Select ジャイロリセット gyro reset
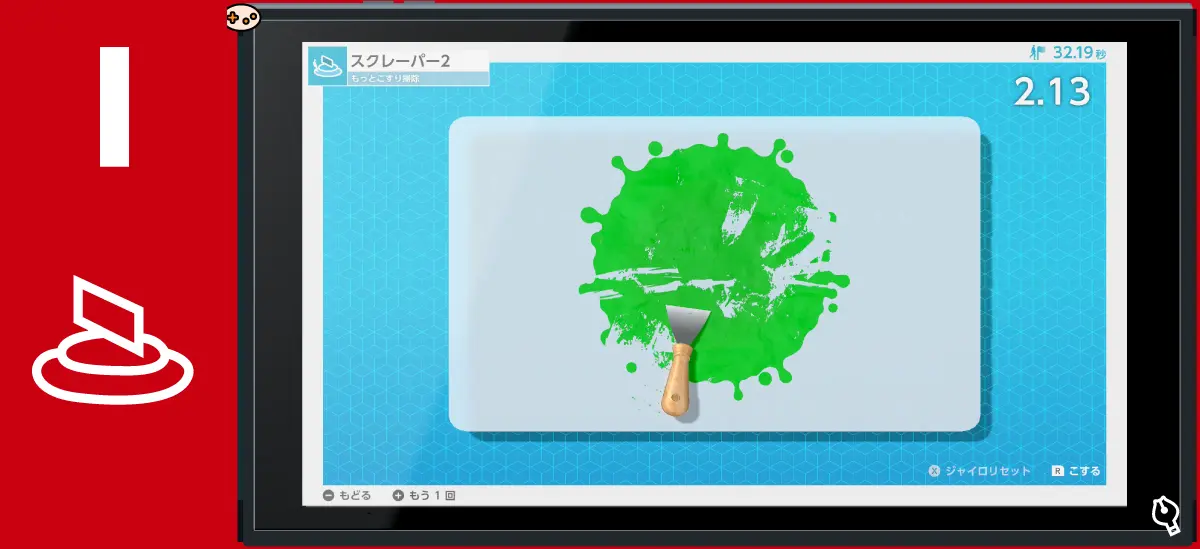Viewport: 1200px width, 549px height. (987, 471)
